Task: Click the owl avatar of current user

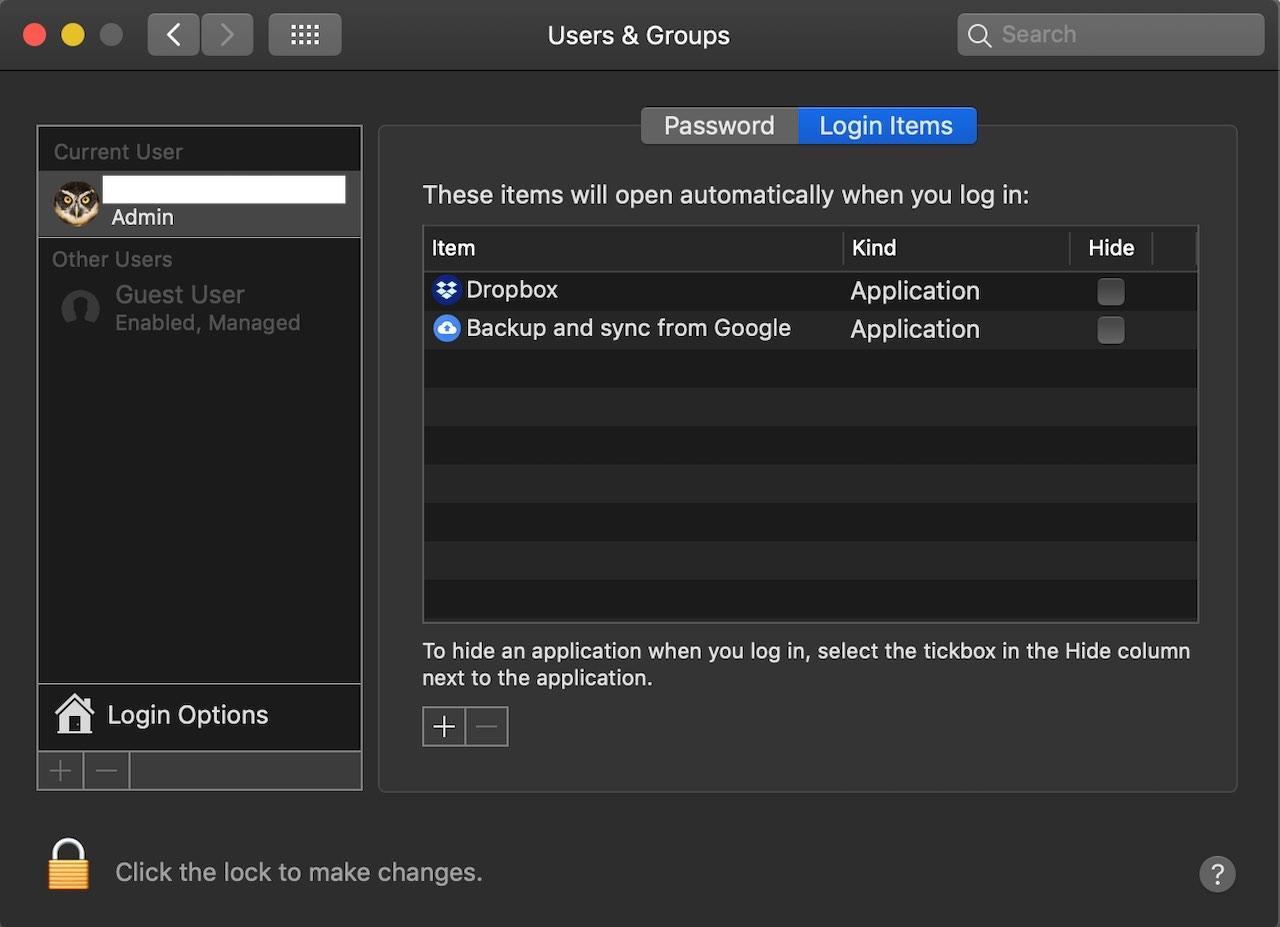Action: coord(76,203)
